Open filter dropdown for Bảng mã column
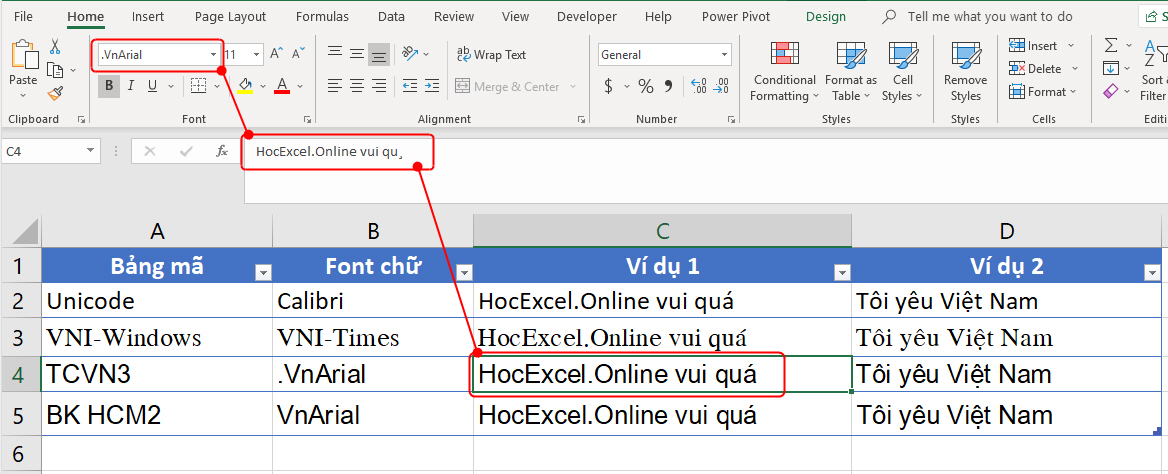This screenshot has width=1168, height=474. pos(263,274)
